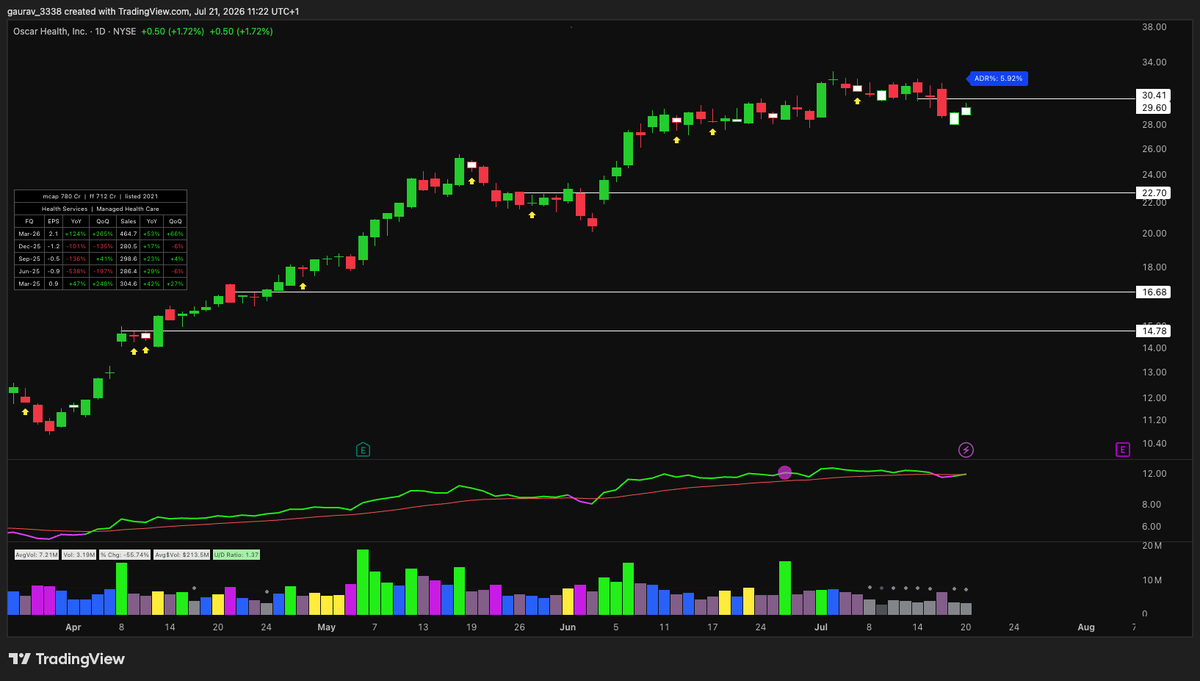Click the pink crossover dot on indicator line
Viewport: 1200px width, 681px height.
[785, 472]
